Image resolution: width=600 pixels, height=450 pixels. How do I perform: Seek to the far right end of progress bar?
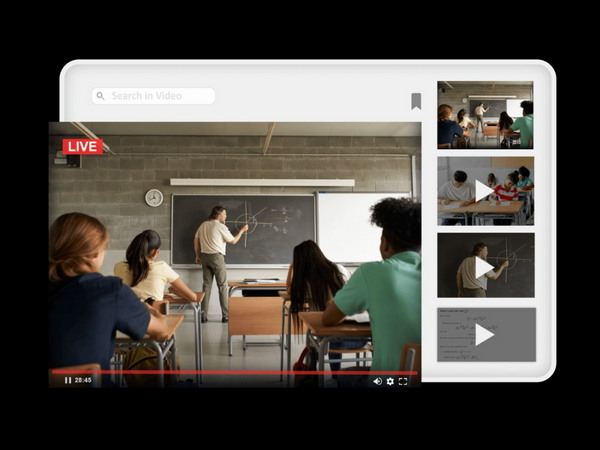[x=415, y=373]
